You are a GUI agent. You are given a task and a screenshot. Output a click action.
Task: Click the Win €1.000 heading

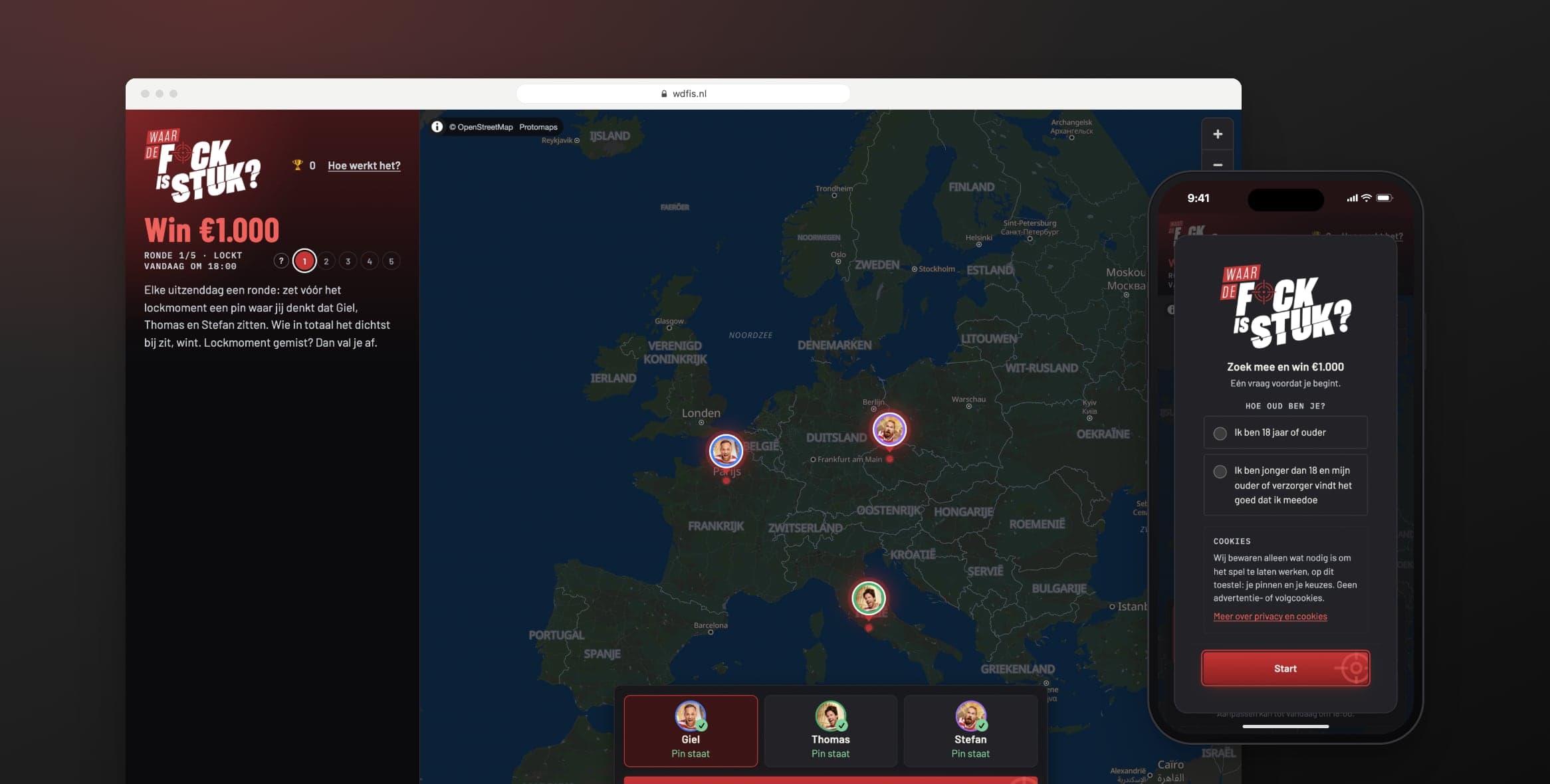pyautogui.click(x=211, y=231)
